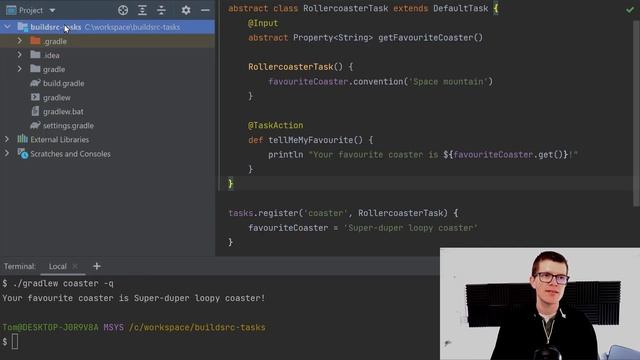This screenshot has width=640, height=360.
Task: Click 'Space mountain' string literal
Action: point(448,82)
